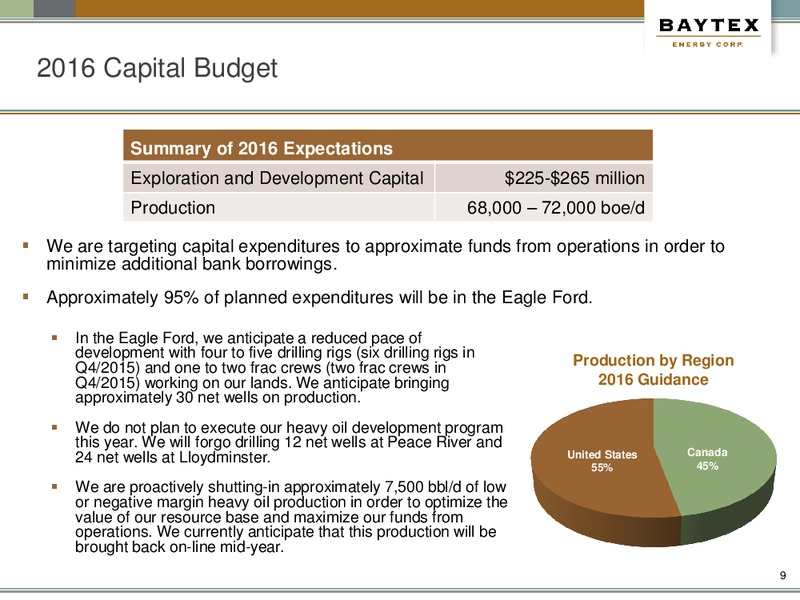The image size is (800, 600).
Task: Click the slide page number 9
Action: click(x=783, y=576)
